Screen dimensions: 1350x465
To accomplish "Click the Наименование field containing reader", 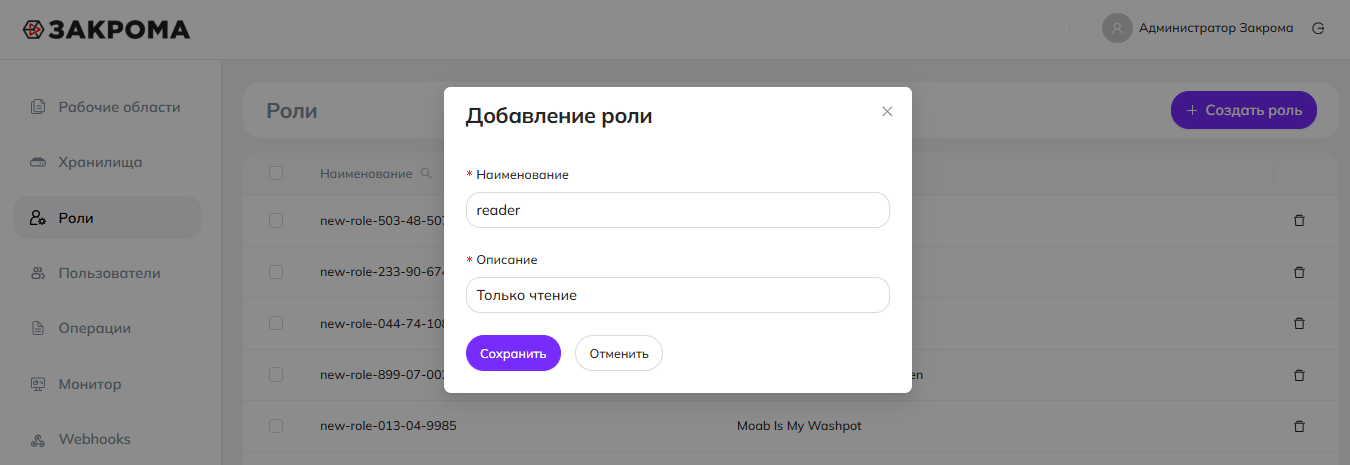I will point(677,210).
